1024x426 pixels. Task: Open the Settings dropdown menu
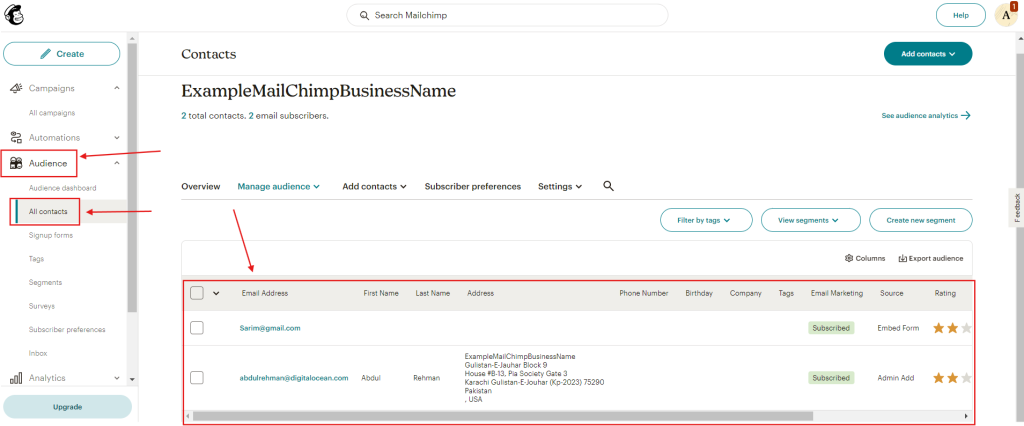[560, 186]
